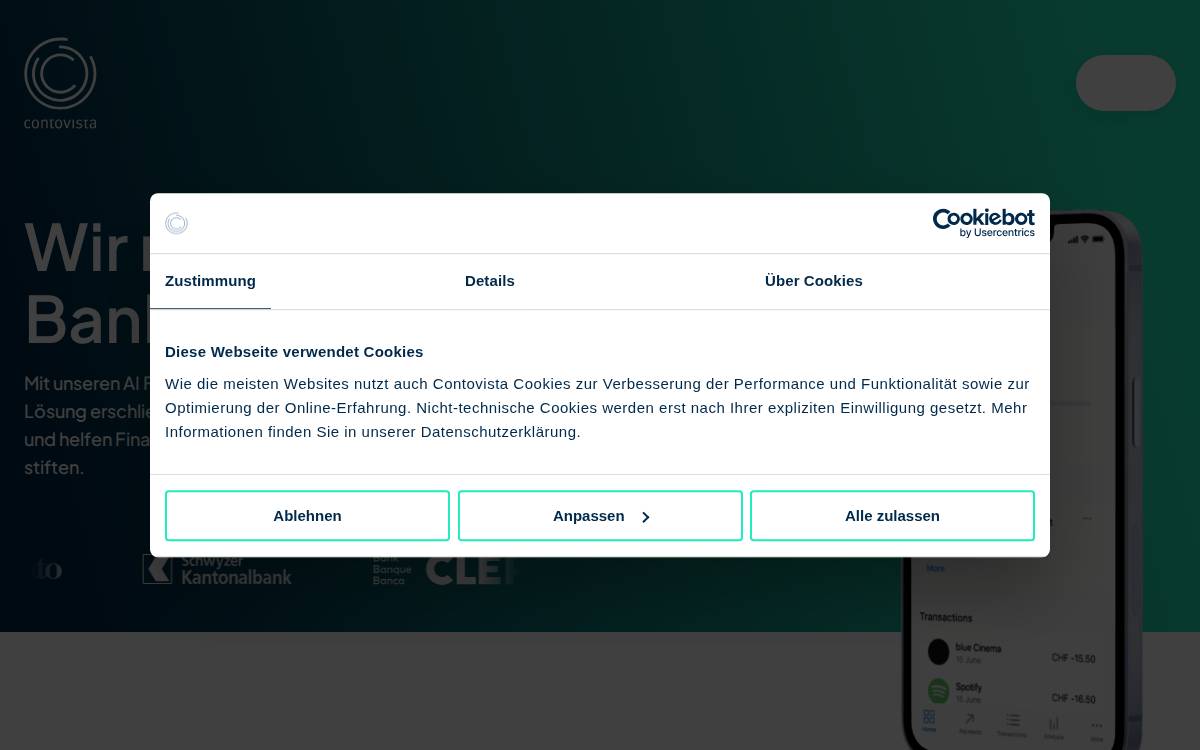This screenshot has height=750, width=1200.
Task: Switch to the Details tab
Action: pyautogui.click(x=490, y=281)
